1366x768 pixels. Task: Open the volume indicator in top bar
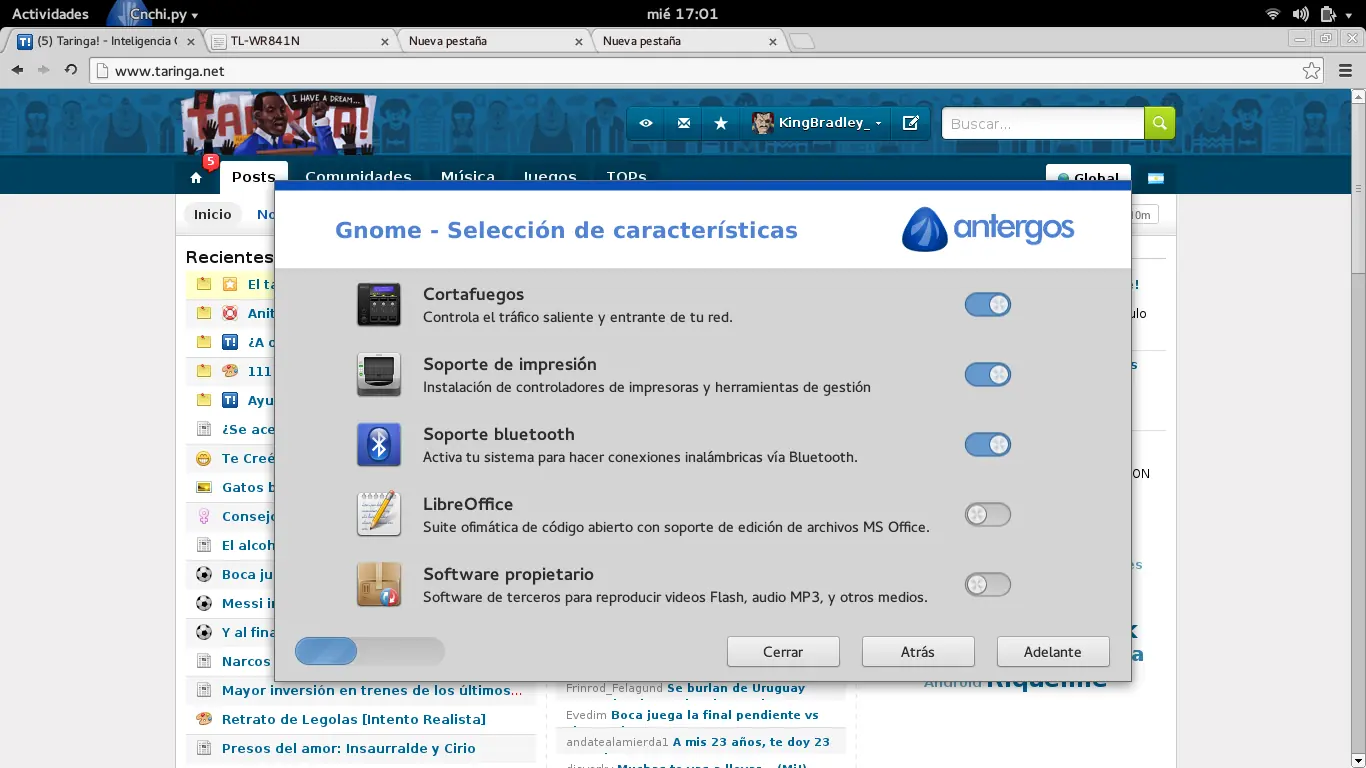1300,14
